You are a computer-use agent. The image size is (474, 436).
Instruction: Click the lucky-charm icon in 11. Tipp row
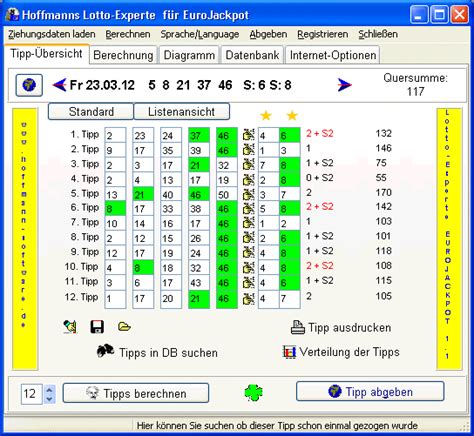[x=248, y=283]
